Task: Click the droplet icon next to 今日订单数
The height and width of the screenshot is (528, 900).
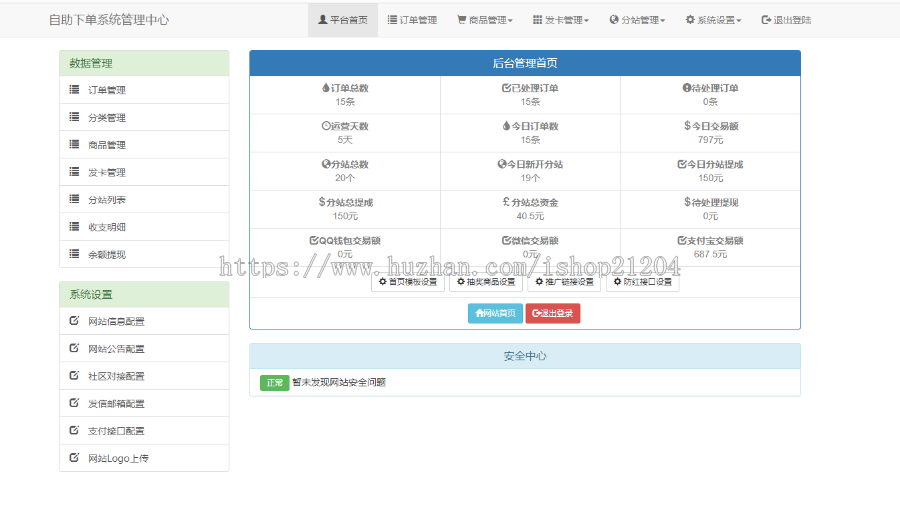Action: 506,126
